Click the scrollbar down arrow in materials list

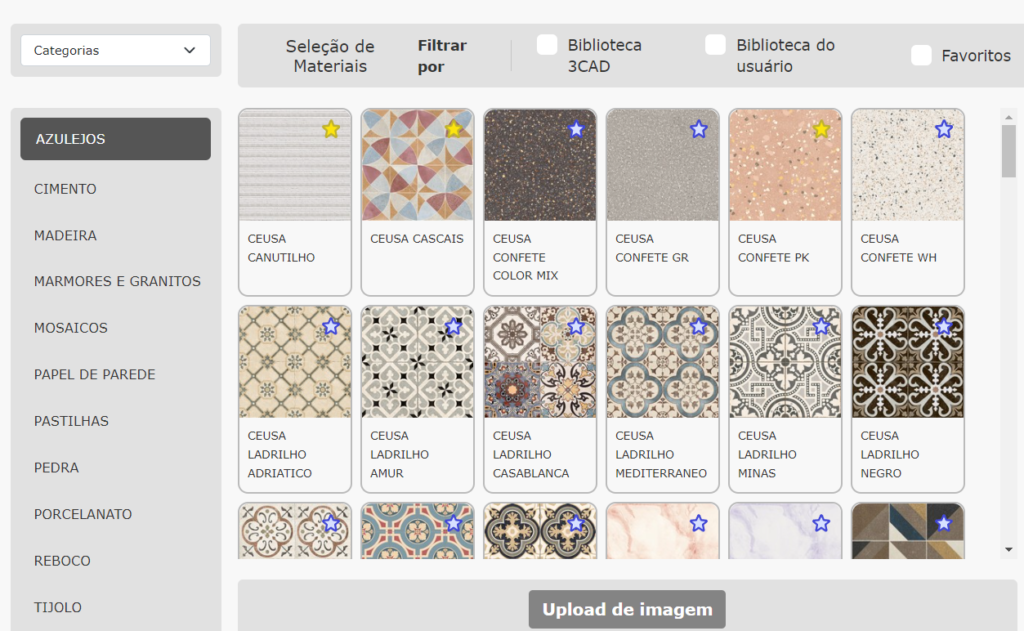[x=1008, y=549]
